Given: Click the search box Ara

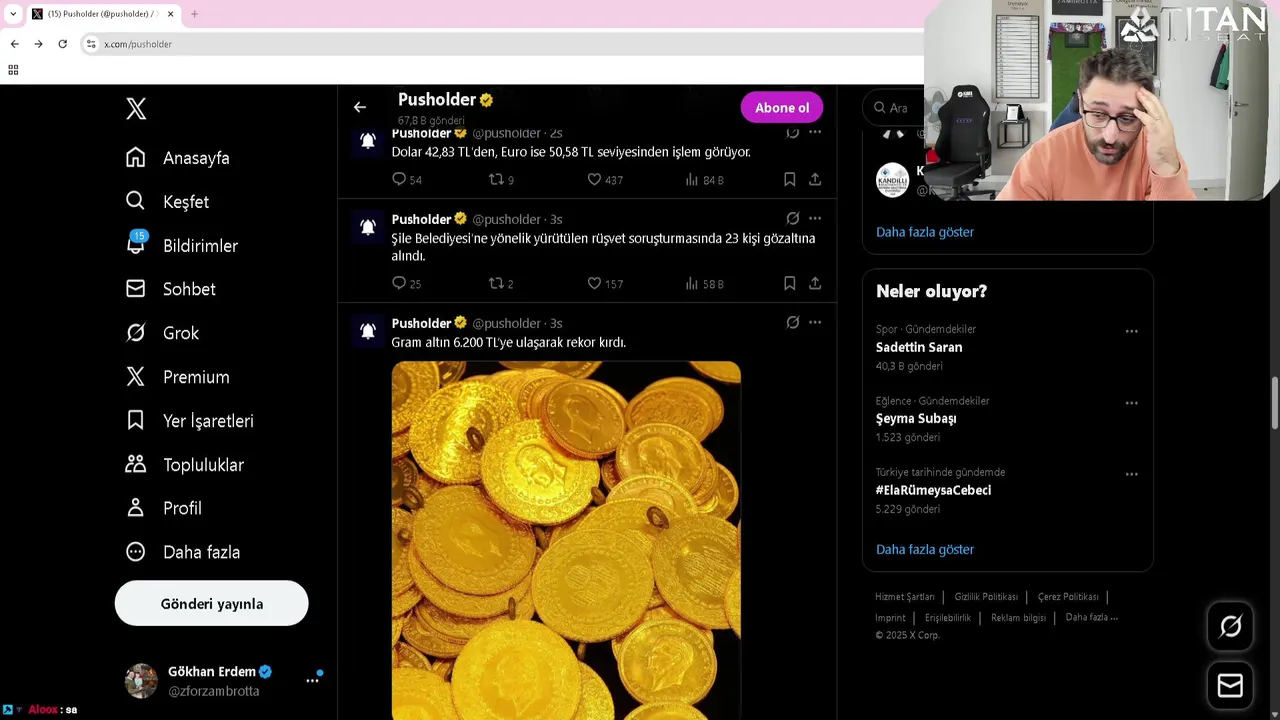Looking at the screenshot, I should pos(893,108).
